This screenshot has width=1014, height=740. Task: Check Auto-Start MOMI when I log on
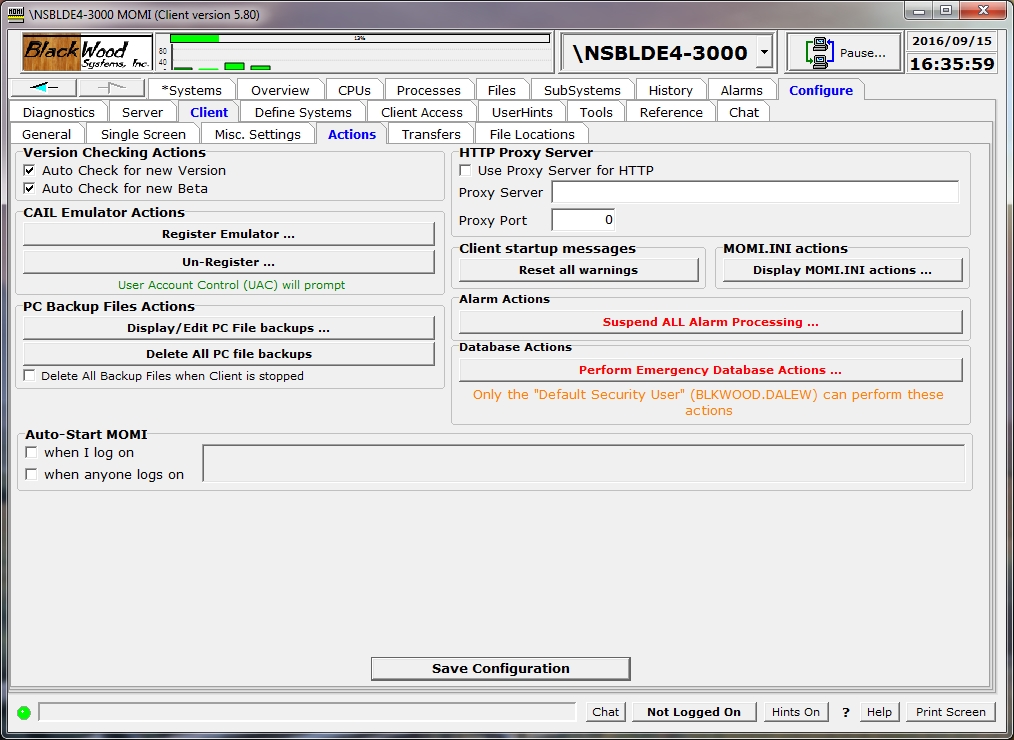31,452
